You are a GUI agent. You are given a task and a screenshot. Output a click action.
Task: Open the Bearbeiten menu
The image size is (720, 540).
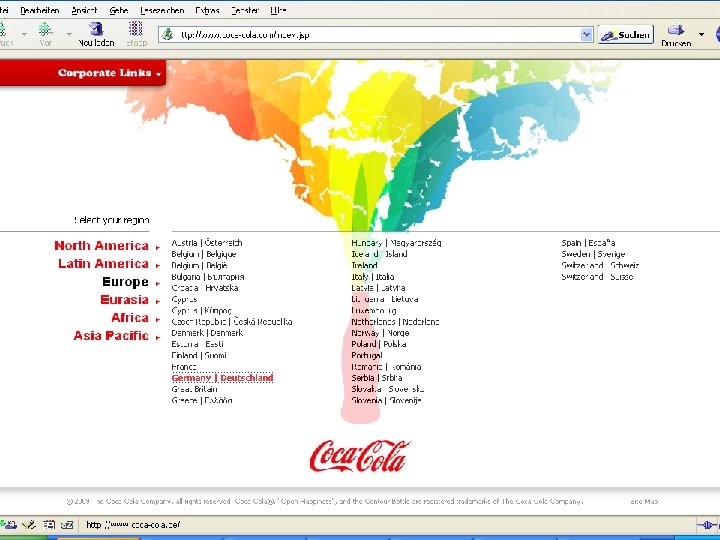[39, 10]
